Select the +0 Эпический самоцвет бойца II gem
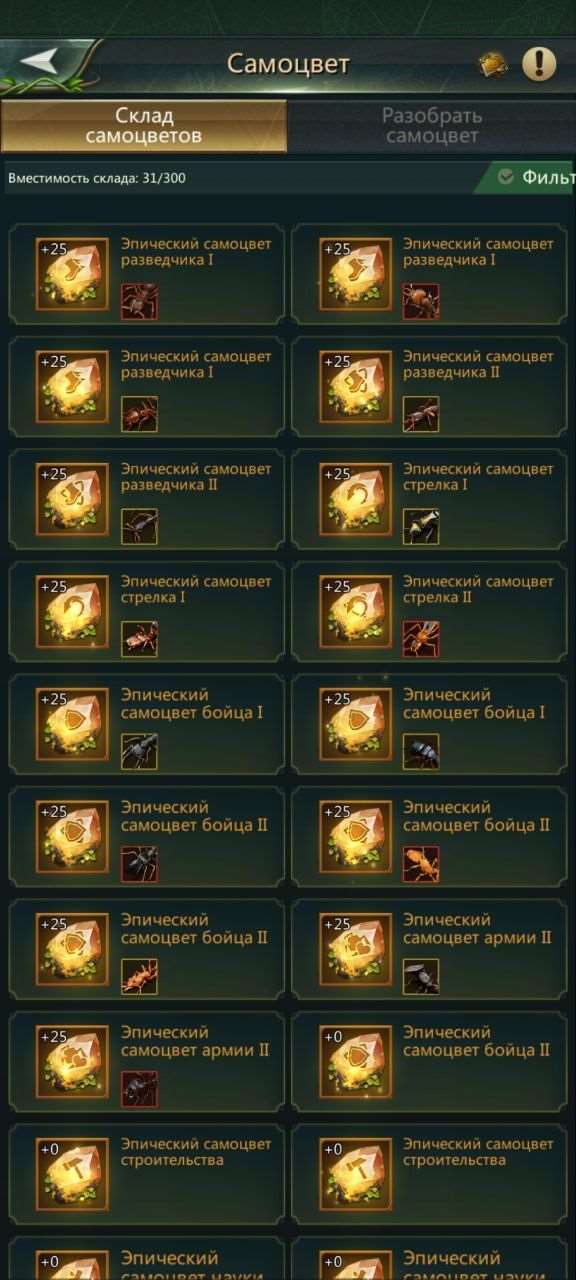The height and width of the screenshot is (1280, 576). click(356, 1060)
